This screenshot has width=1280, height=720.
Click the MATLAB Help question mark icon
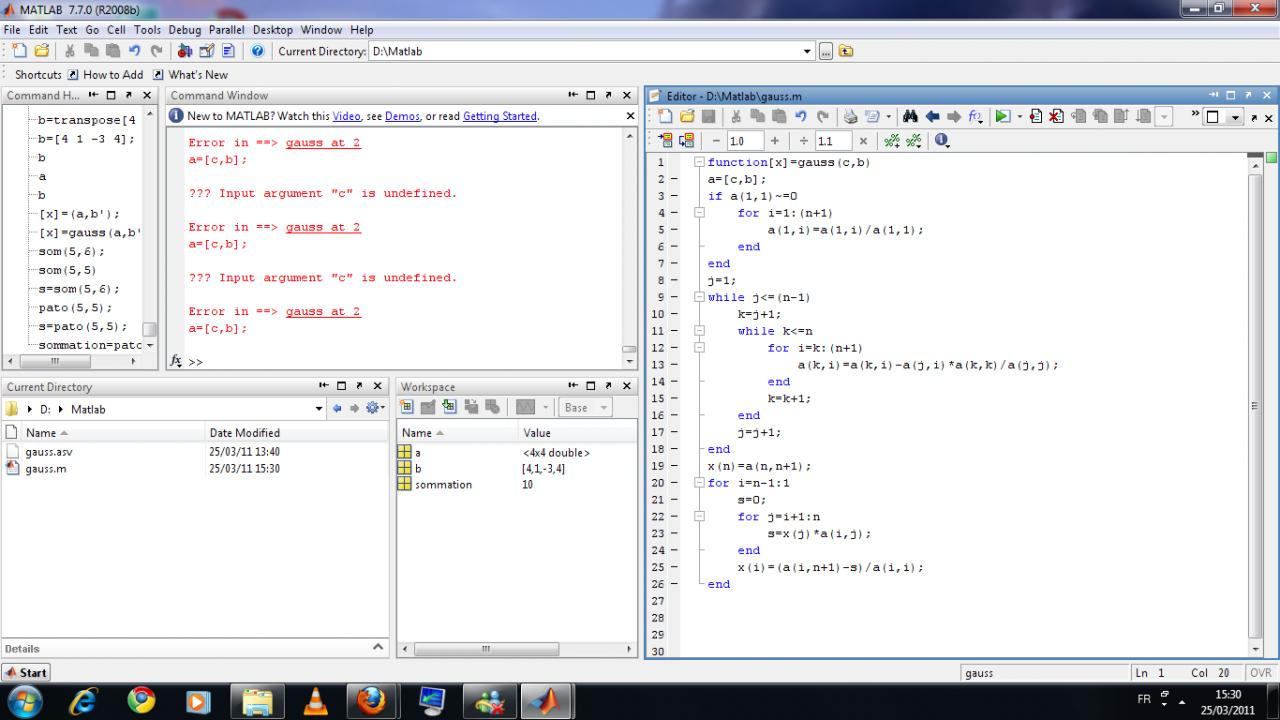pyautogui.click(x=257, y=51)
